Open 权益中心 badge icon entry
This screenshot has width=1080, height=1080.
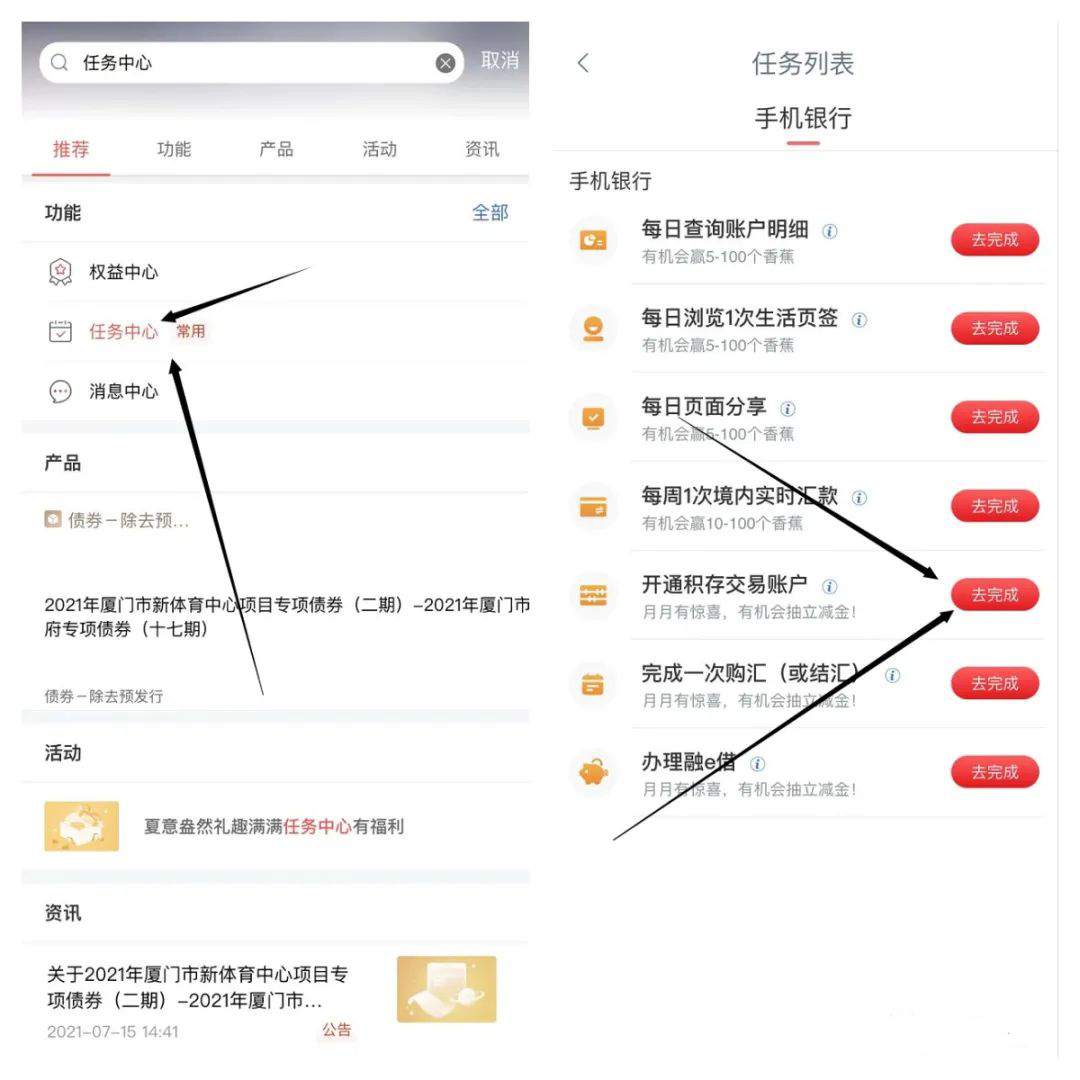pos(60,272)
